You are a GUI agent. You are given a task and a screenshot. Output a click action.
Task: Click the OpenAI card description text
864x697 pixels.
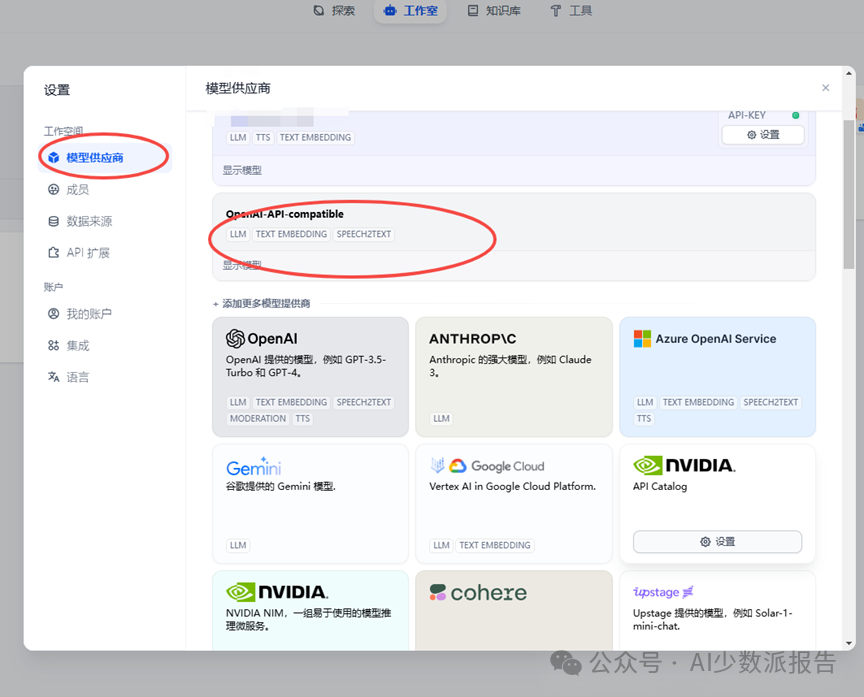pos(306,366)
